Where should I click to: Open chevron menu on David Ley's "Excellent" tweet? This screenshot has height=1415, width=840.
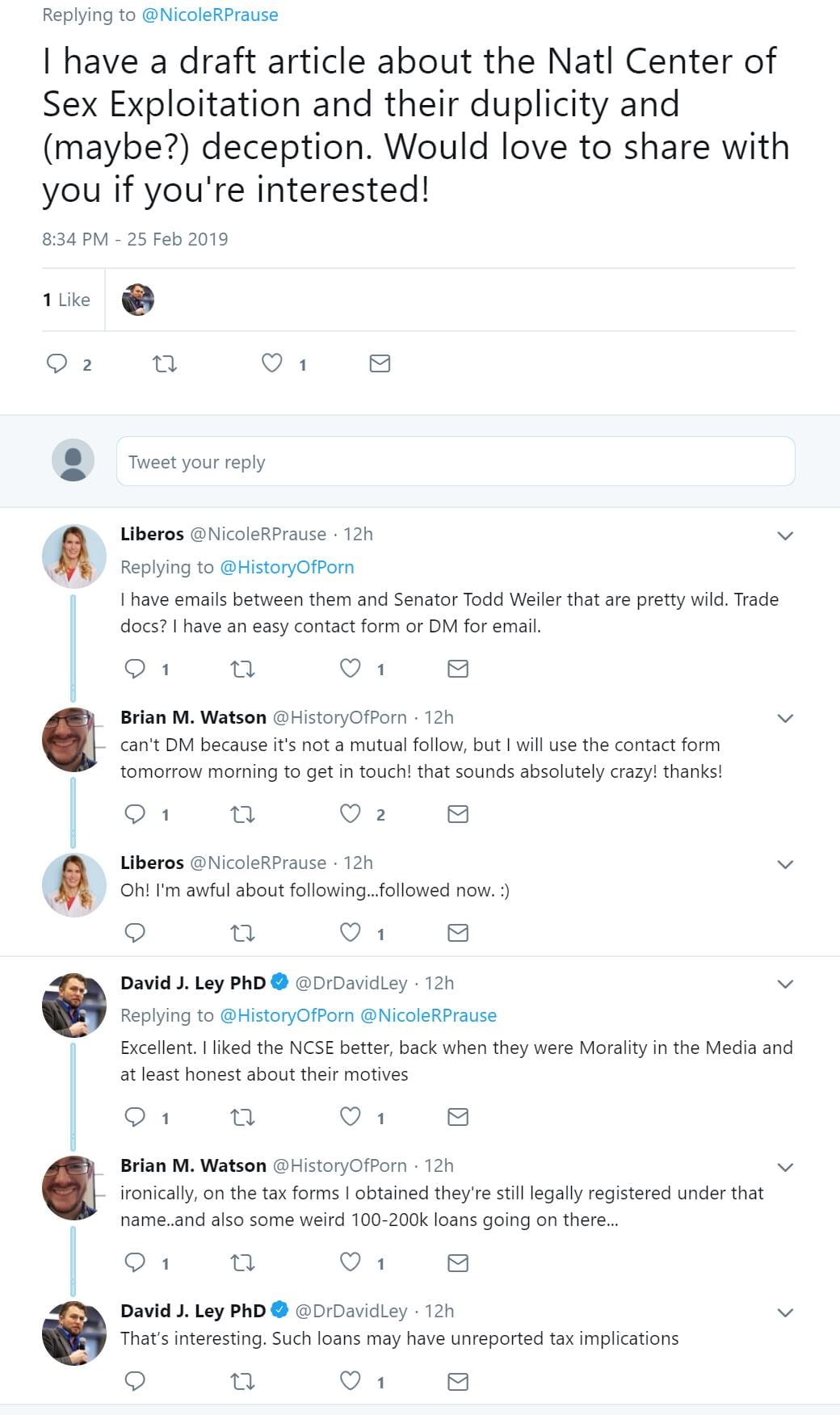(x=785, y=984)
